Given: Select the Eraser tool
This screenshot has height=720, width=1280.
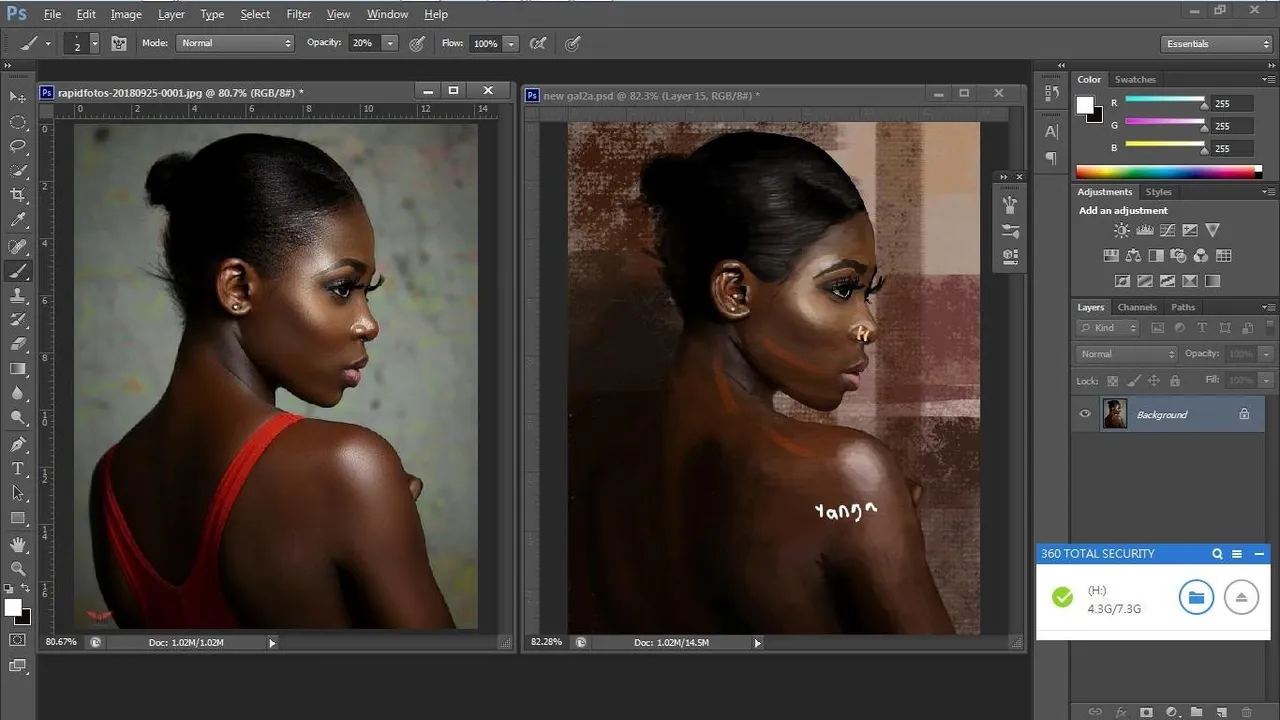Looking at the screenshot, I should point(18,345).
